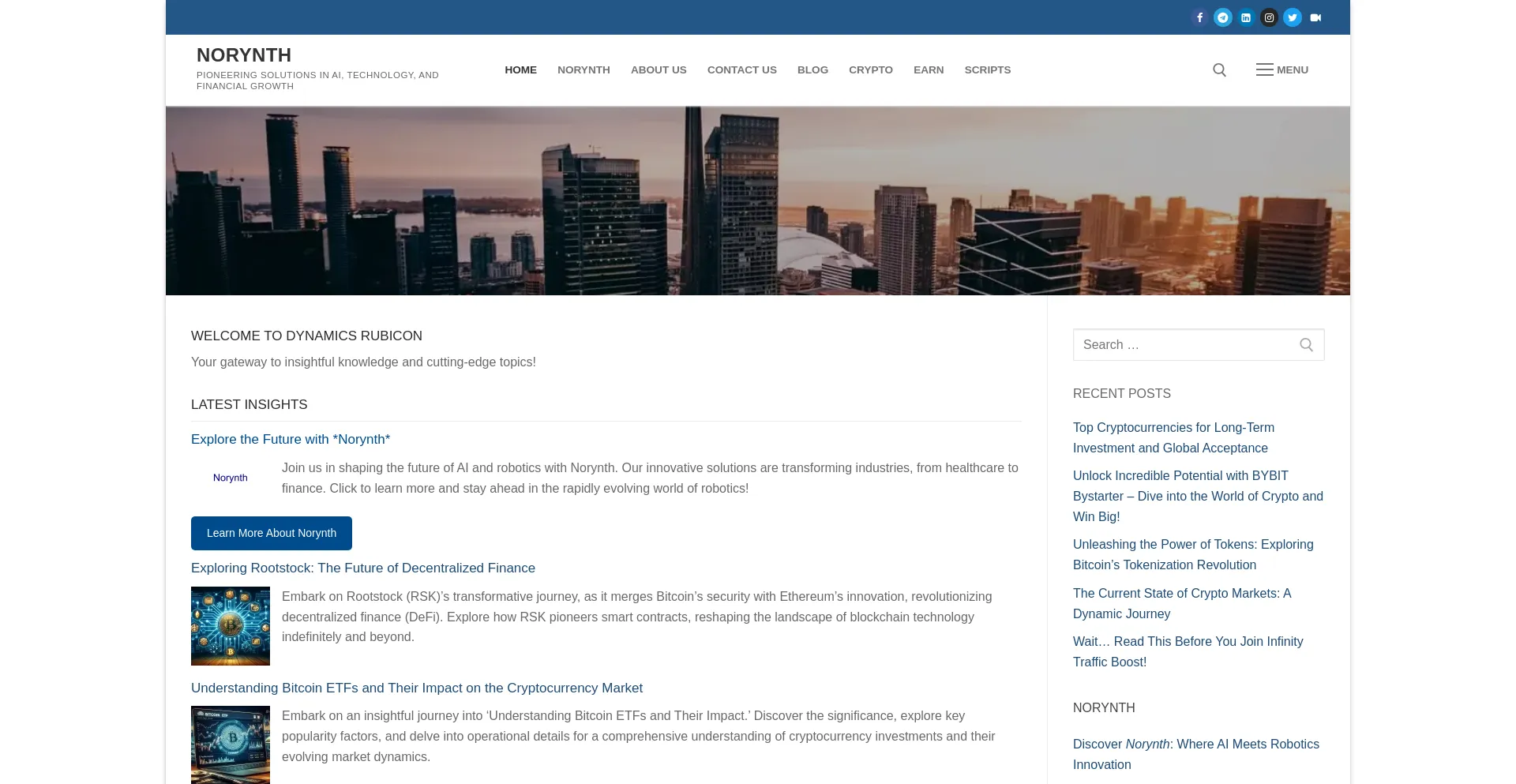Image resolution: width=1516 pixels, height=784 pixels.
Task: Open the SCRIPTS menu item
Action: [987, 70]
